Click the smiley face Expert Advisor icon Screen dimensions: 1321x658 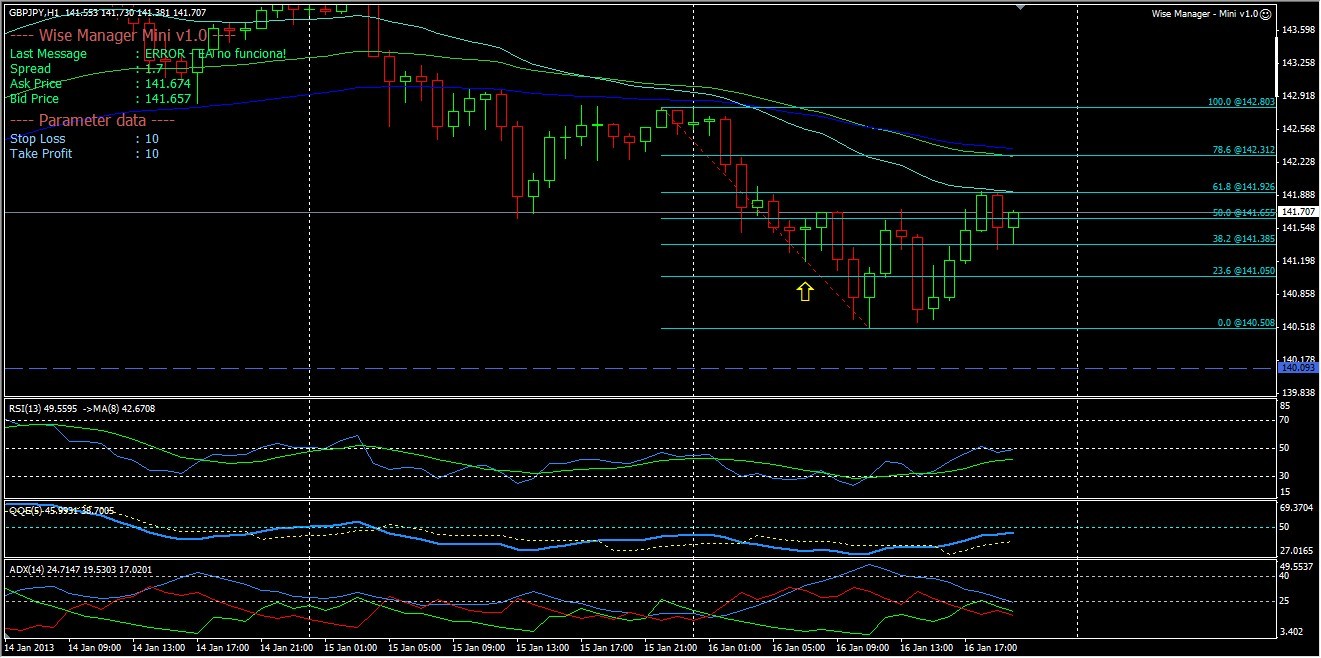click(1266, 14)
